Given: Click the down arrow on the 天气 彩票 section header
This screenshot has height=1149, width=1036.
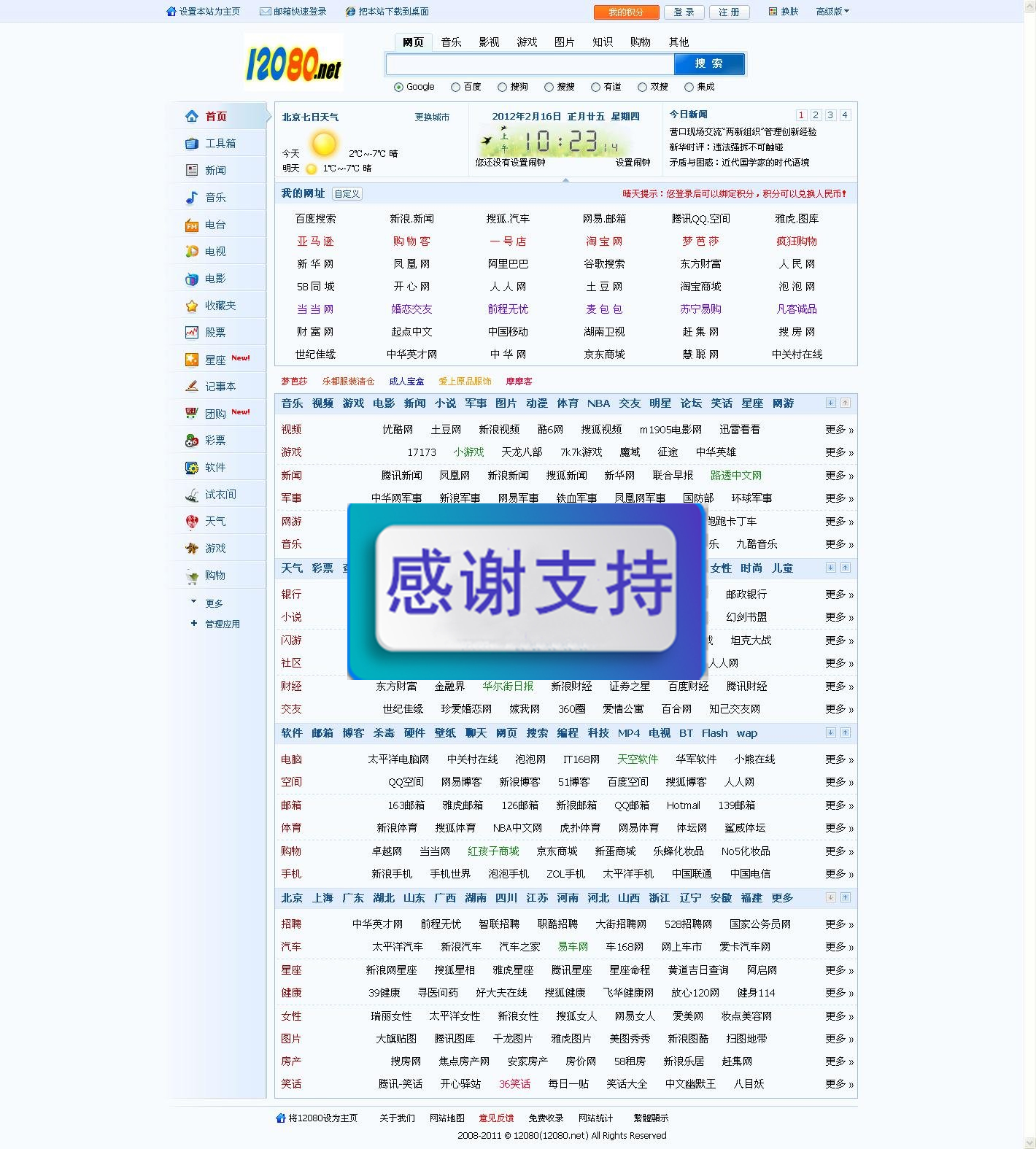Looking at the screenshot, I should [830, 568].
